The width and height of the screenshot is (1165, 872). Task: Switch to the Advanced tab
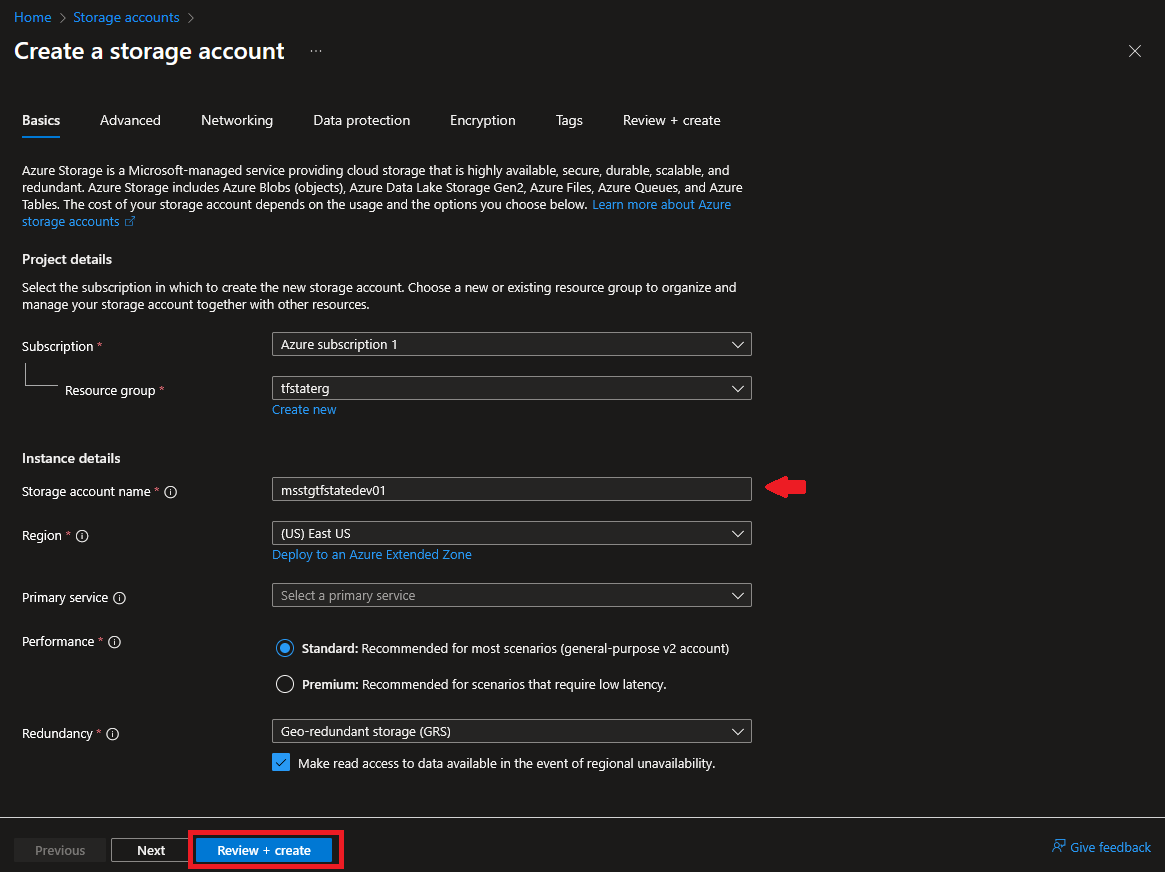(x=130, y=120)
